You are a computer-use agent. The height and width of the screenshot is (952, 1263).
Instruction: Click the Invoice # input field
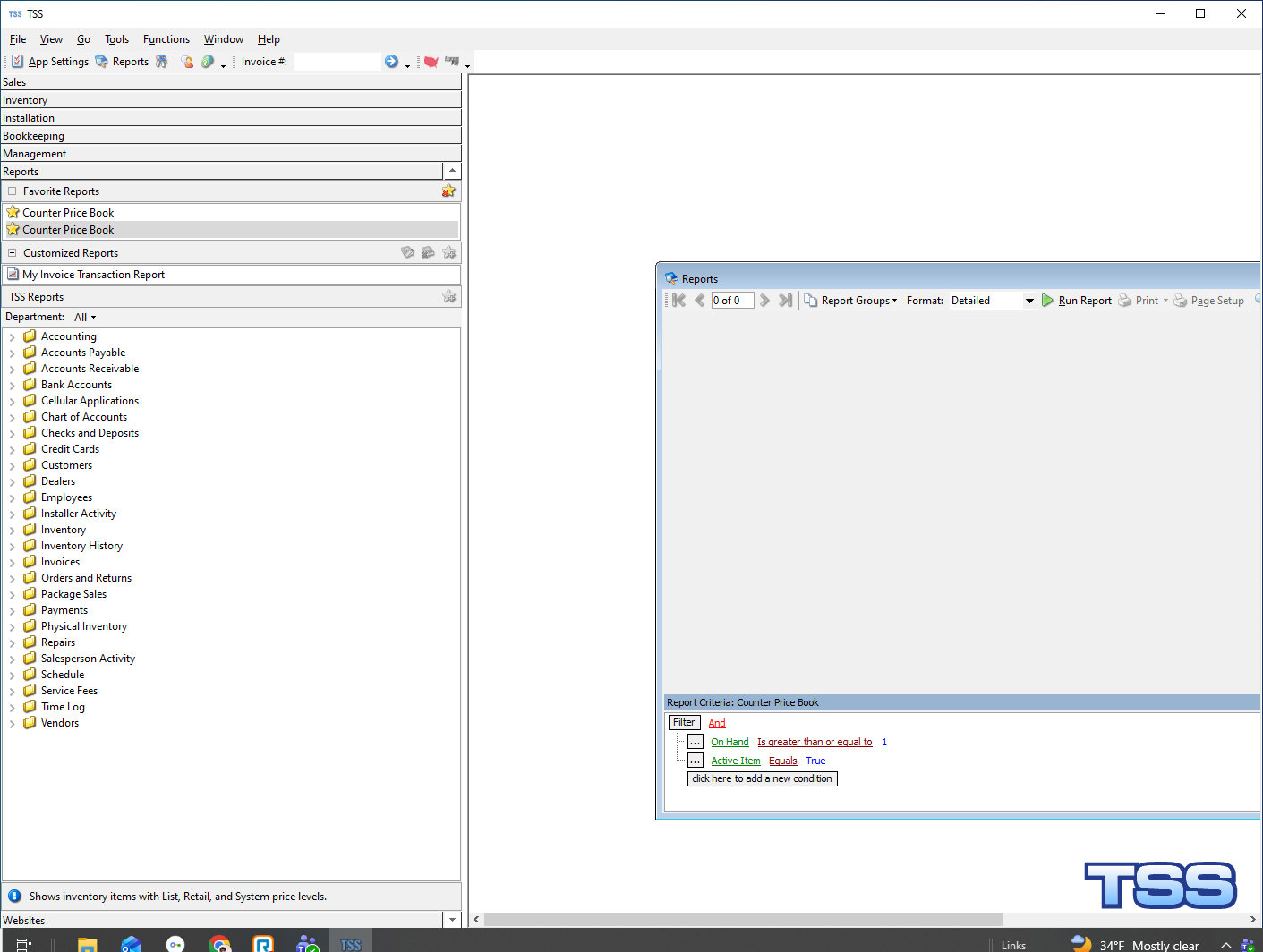(336, 62)
